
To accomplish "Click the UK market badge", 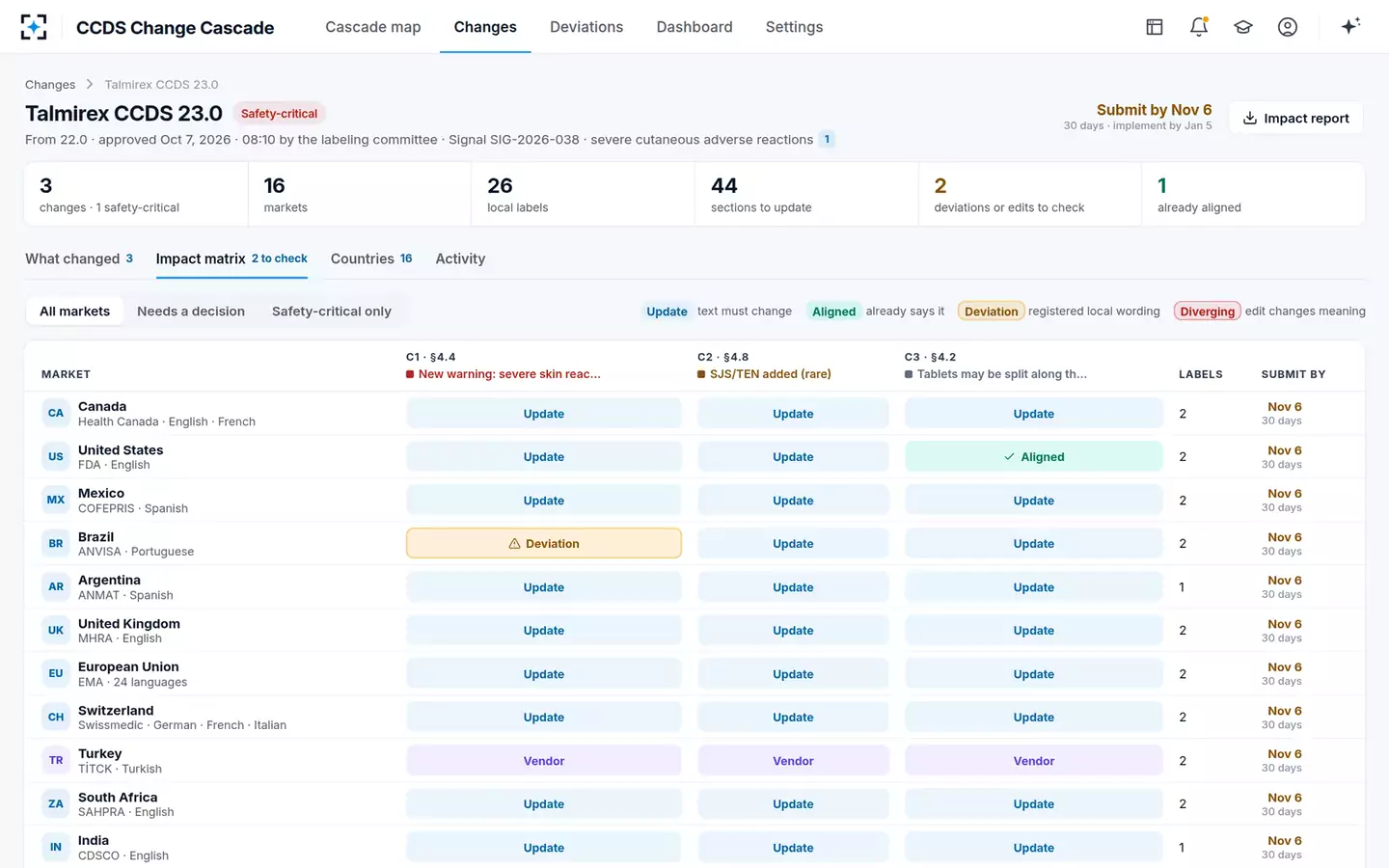I will 56,631.
